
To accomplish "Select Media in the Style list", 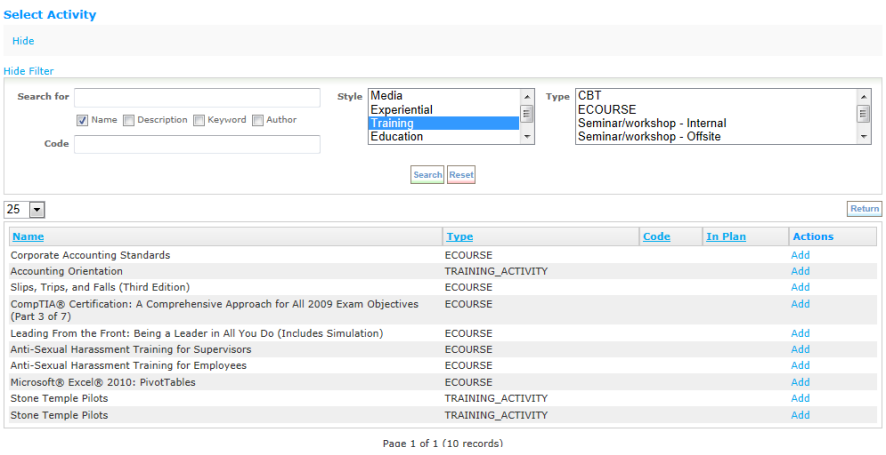I will click(444, 96).
